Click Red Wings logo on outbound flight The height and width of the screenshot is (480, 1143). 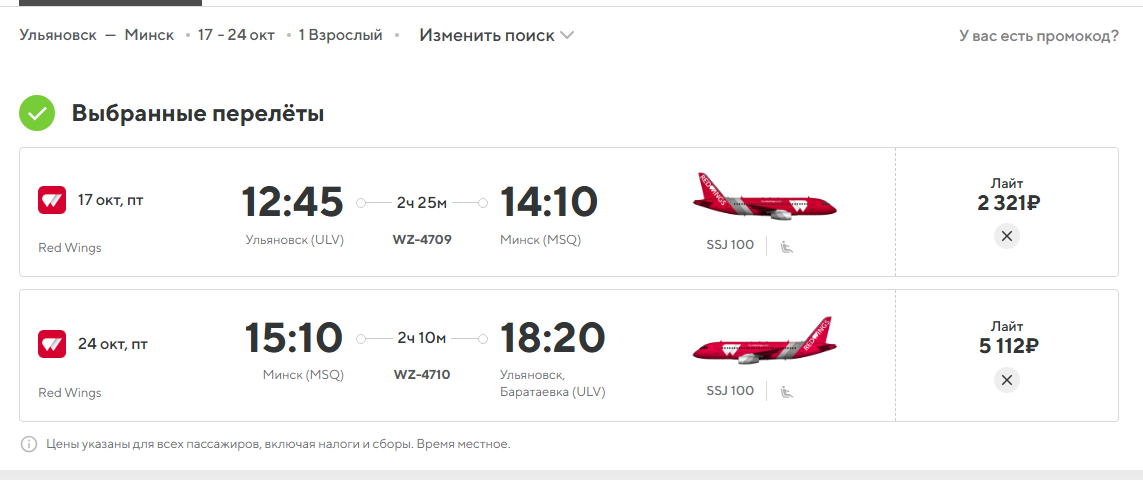[x=52, y=200]
